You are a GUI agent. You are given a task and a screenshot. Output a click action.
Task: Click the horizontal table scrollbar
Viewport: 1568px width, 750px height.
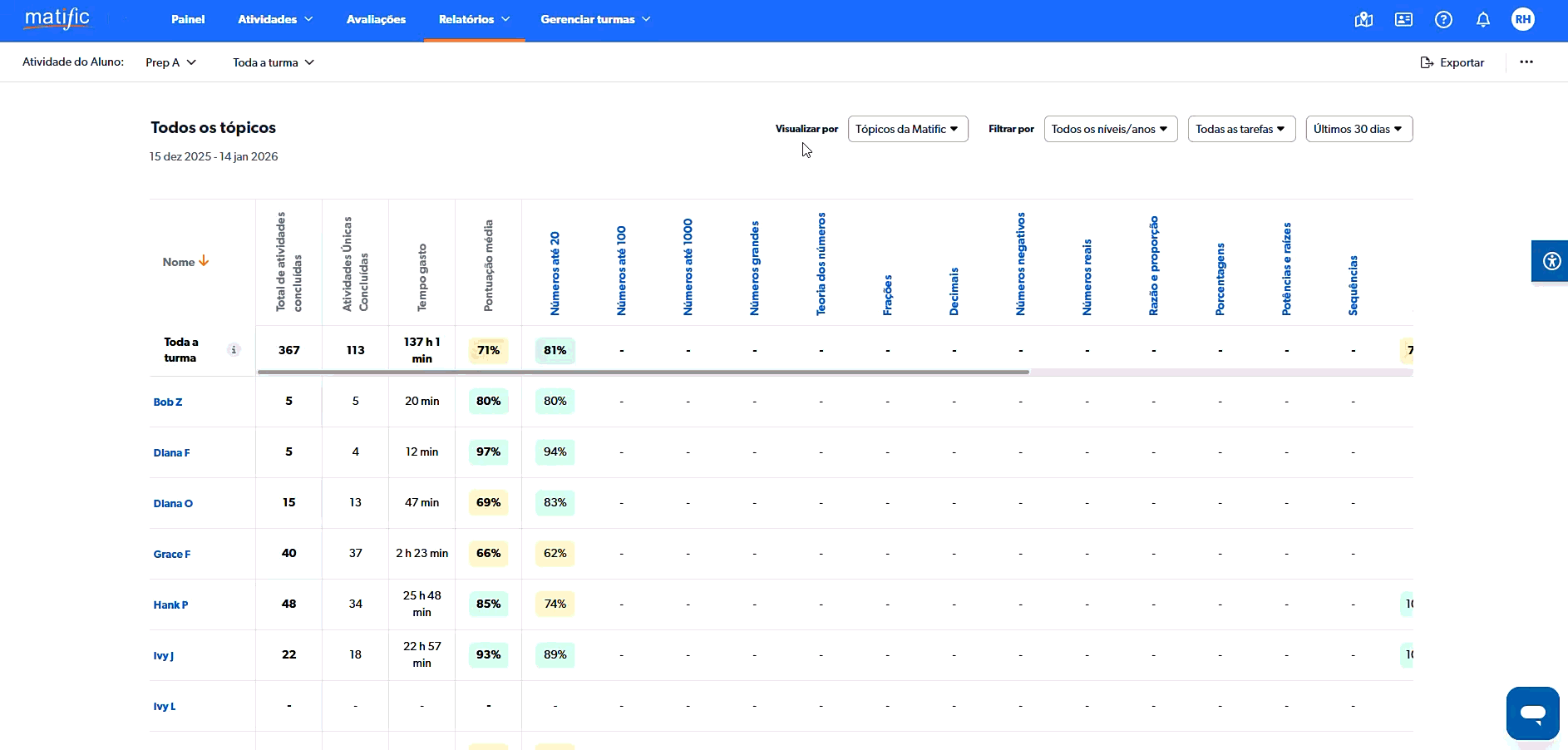click(643, 373)
